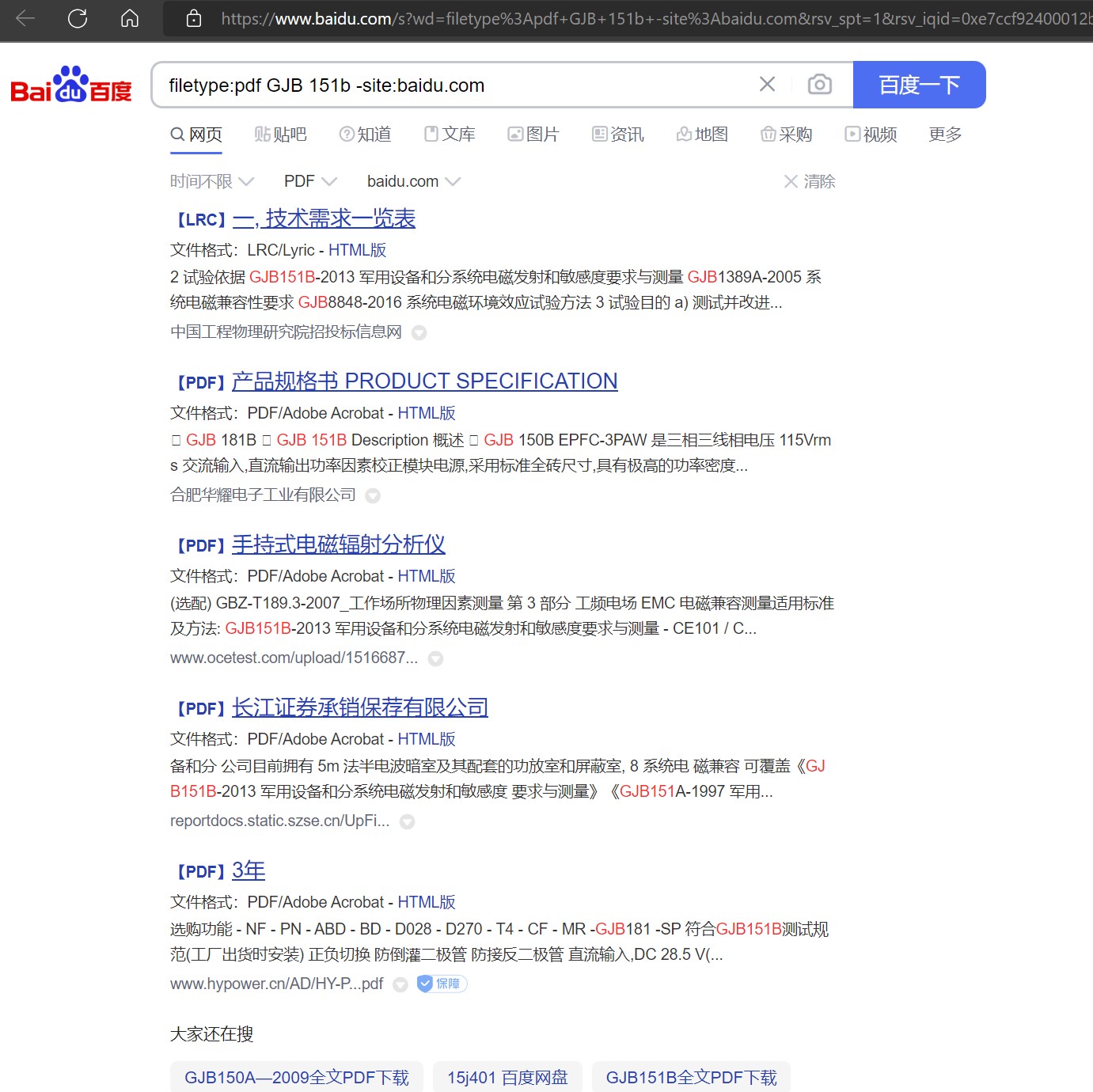Reload the page with the refresh icon
The width and height of the screenshot is (1093, 1092).
click(x=78, y=20)
